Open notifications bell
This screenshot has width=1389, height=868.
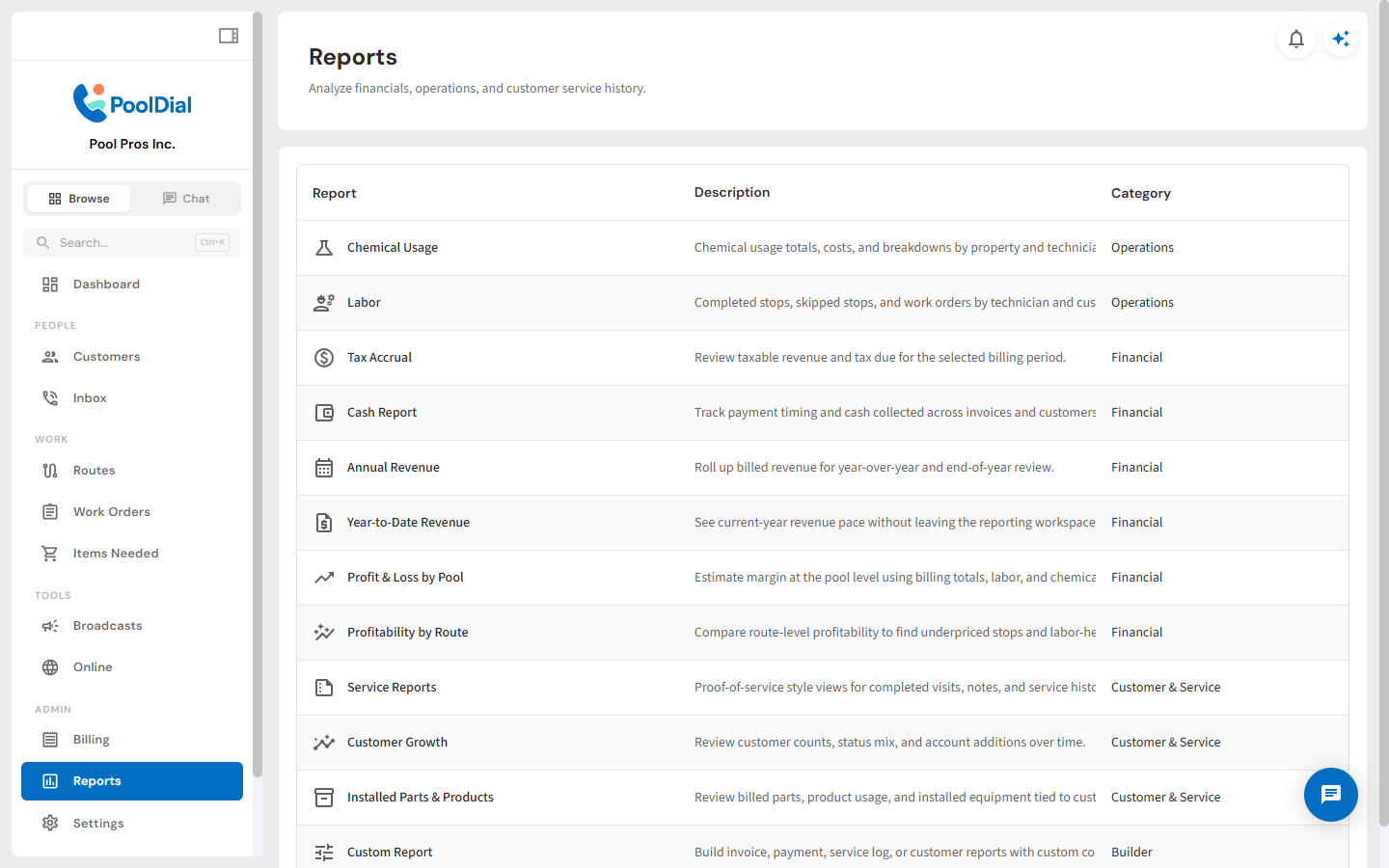1296,39
